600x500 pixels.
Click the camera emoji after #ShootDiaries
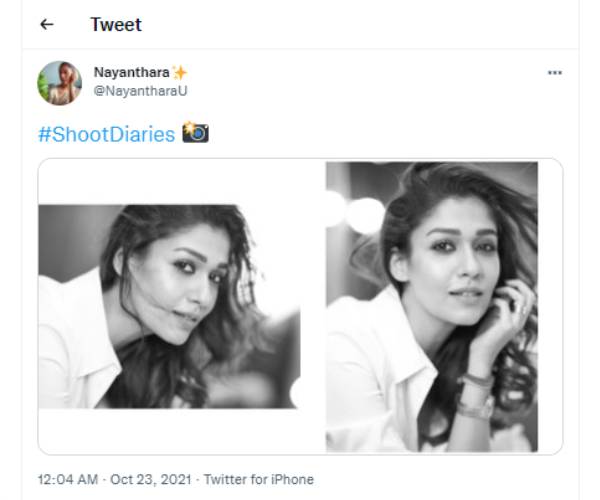[x=195, y=133]
